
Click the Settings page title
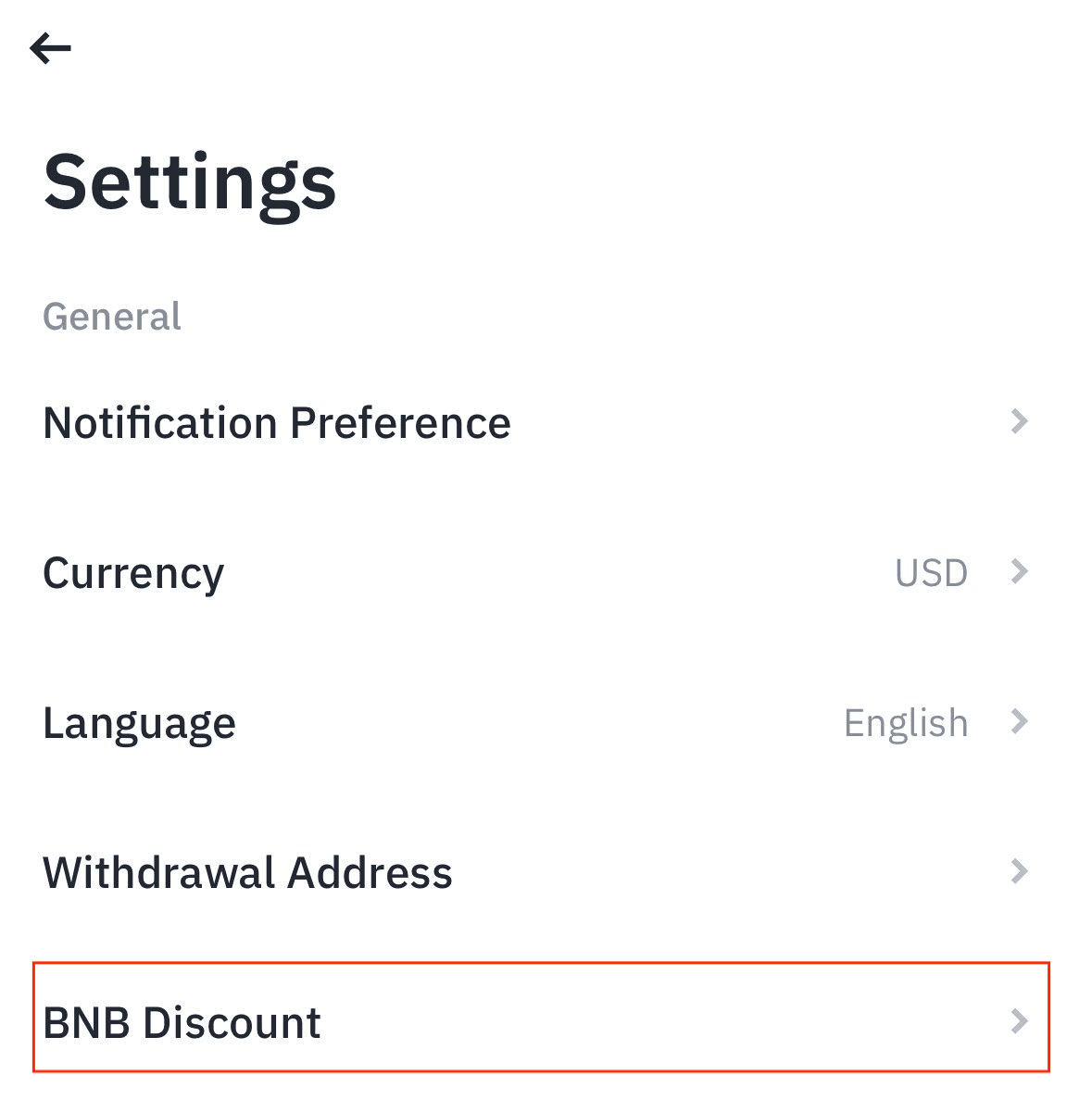point(190,182)
